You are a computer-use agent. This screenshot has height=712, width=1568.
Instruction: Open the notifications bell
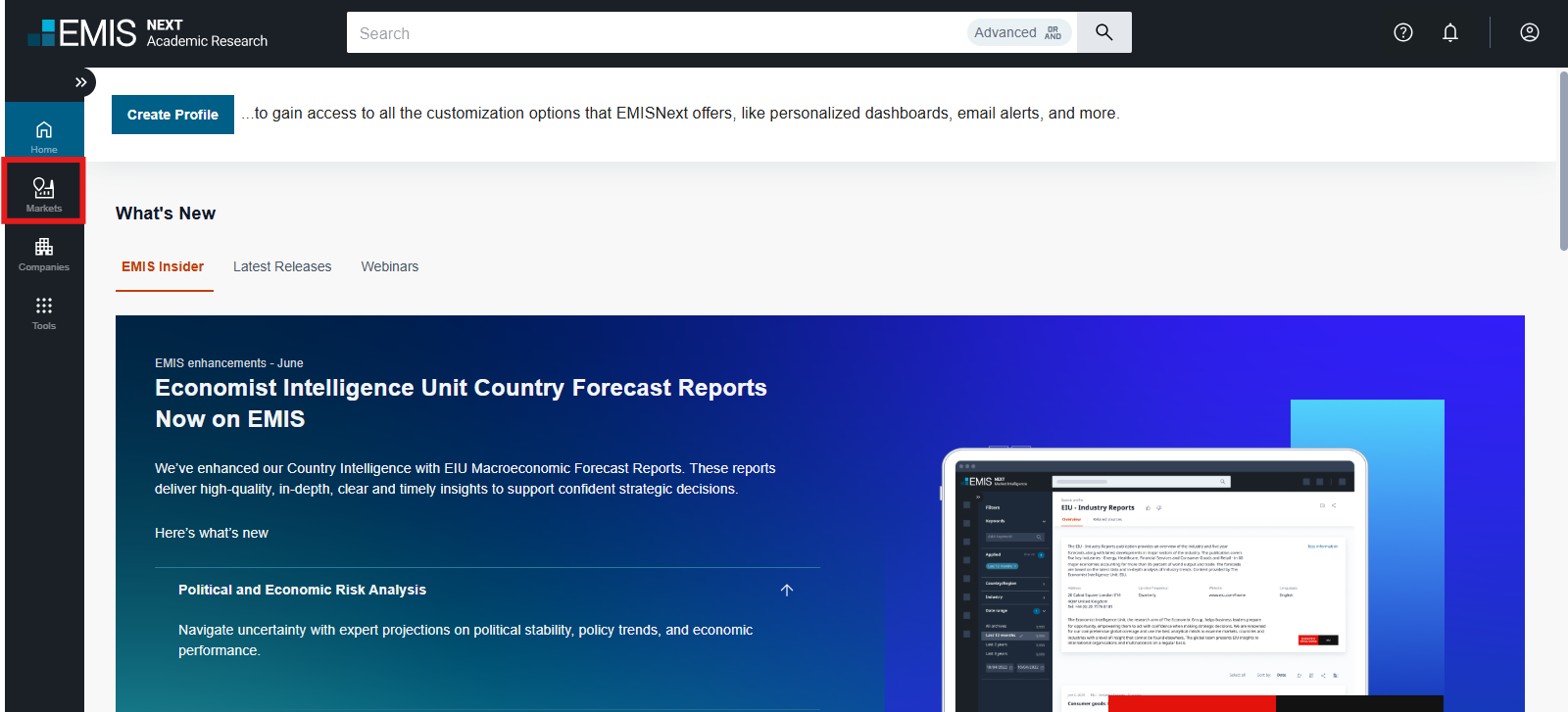click(x=1450, y=32)
